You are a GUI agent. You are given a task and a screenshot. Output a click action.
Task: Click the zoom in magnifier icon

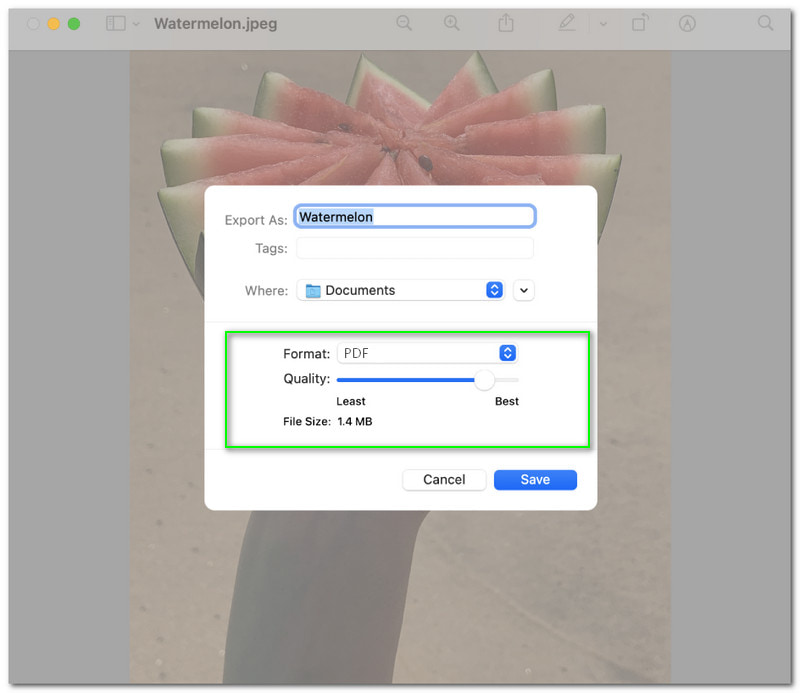(452, 23)
